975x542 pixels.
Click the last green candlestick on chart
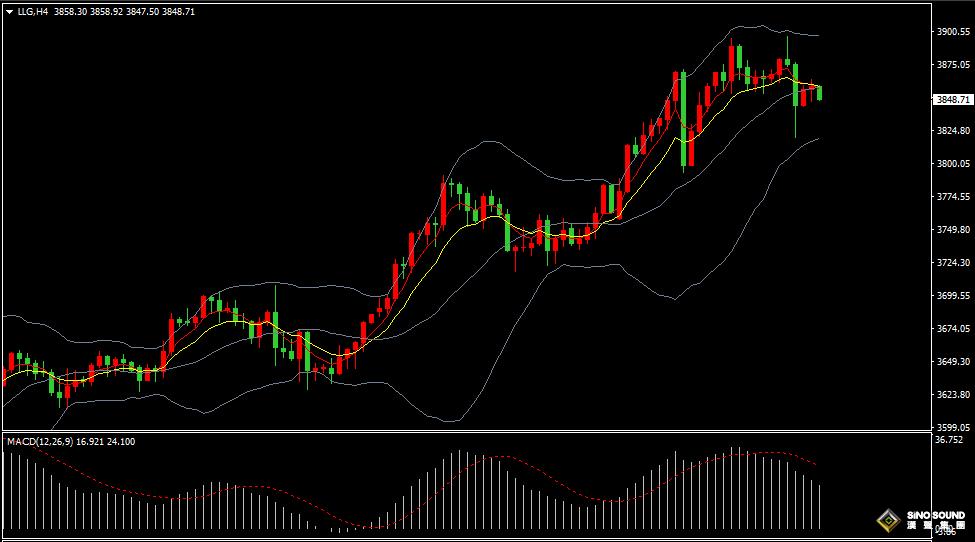[820, 93]
